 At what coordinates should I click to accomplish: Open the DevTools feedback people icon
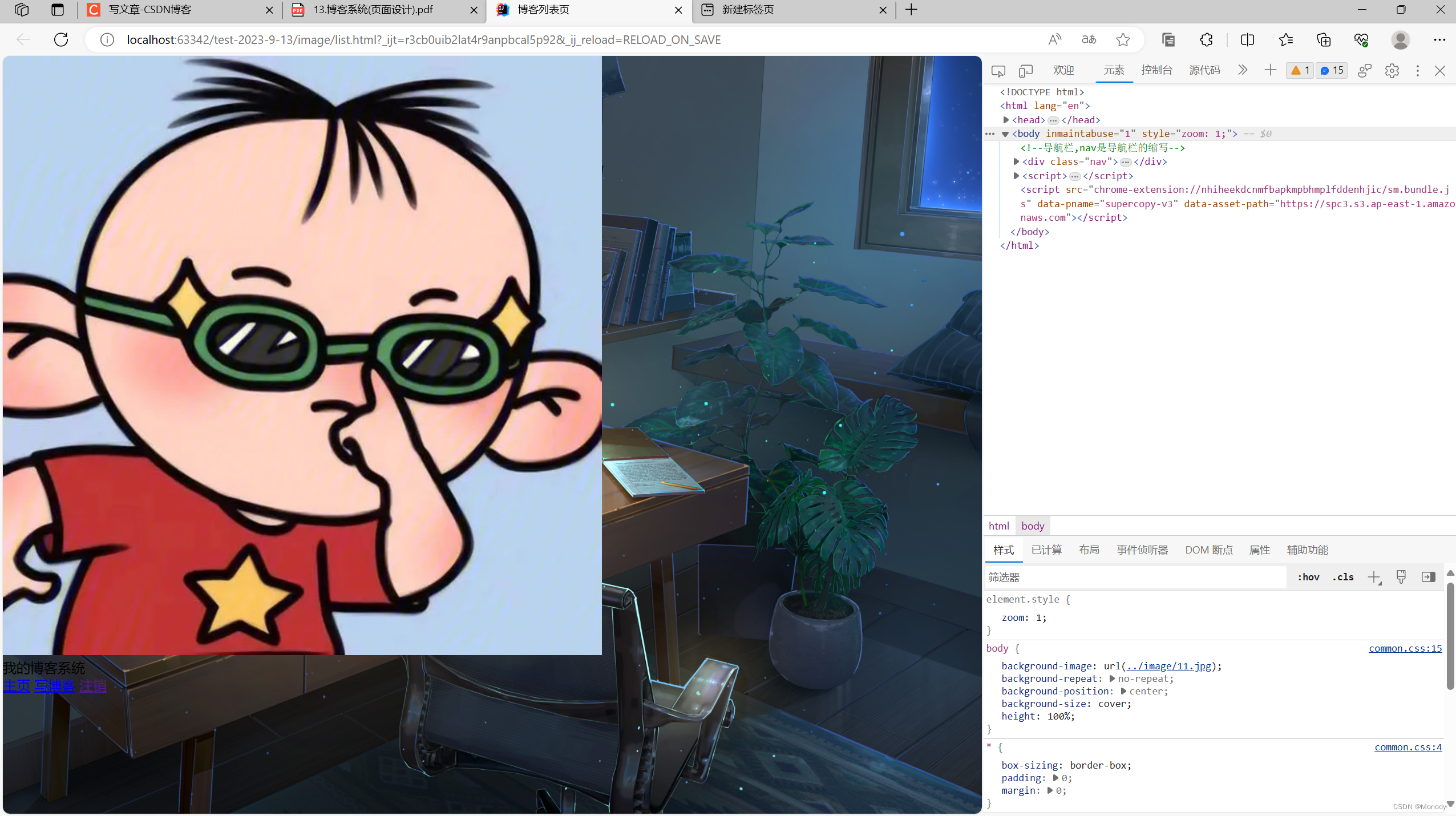1365,71
